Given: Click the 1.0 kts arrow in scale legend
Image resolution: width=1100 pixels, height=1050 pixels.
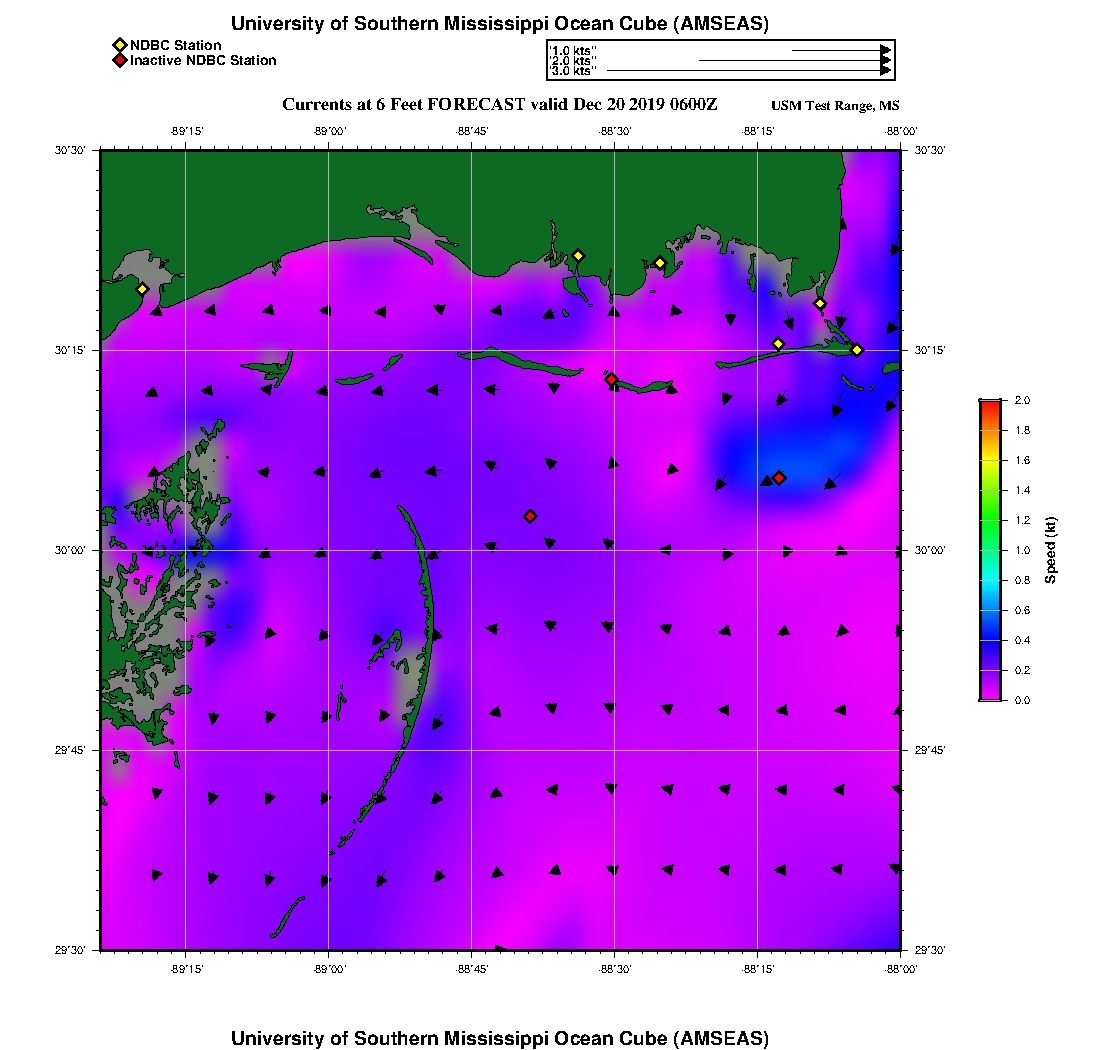Looking at the screenshot, I should (840, 49).
